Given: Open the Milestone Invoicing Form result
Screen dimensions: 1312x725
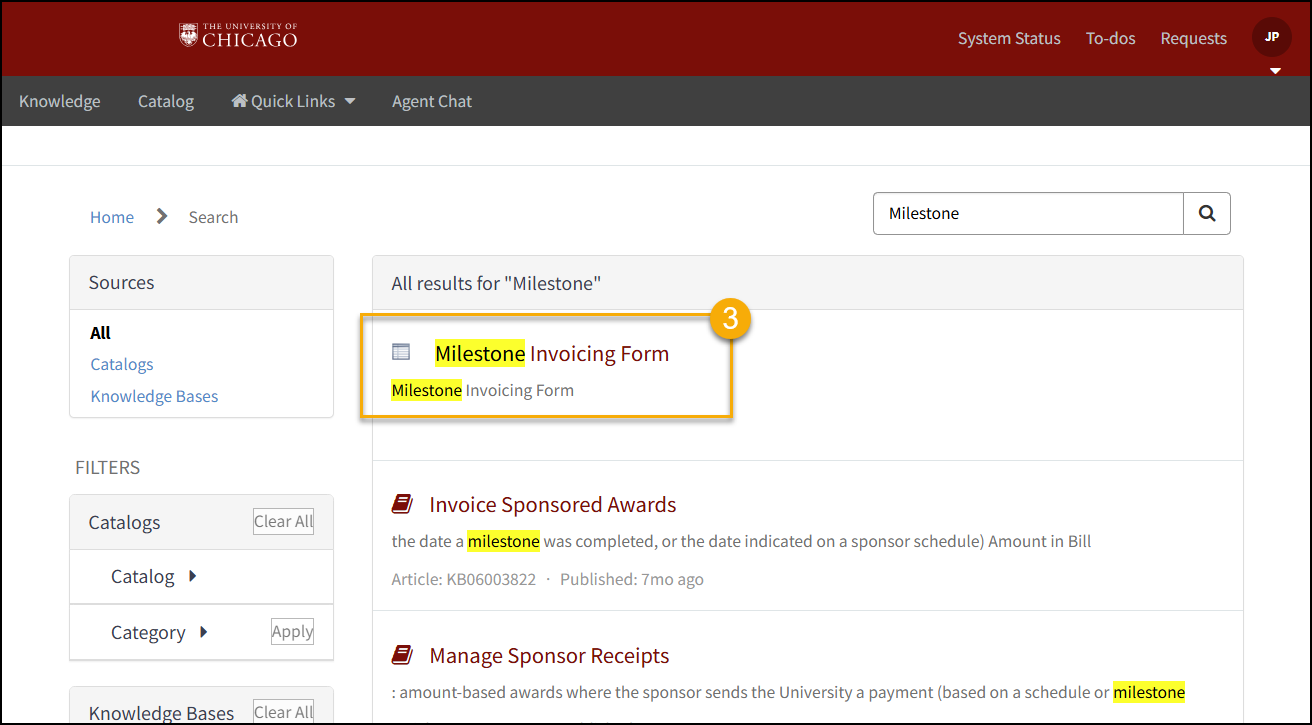Looking at the screenshot, I should click(552, 353).
